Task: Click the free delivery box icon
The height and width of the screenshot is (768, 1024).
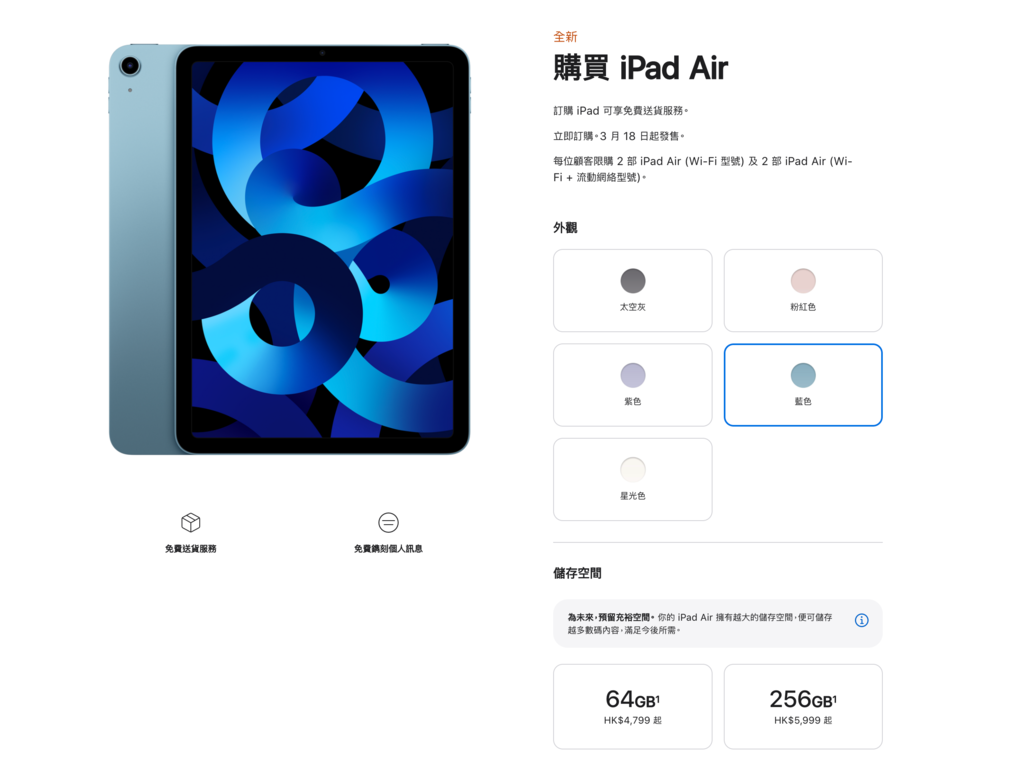Action: 191,522
